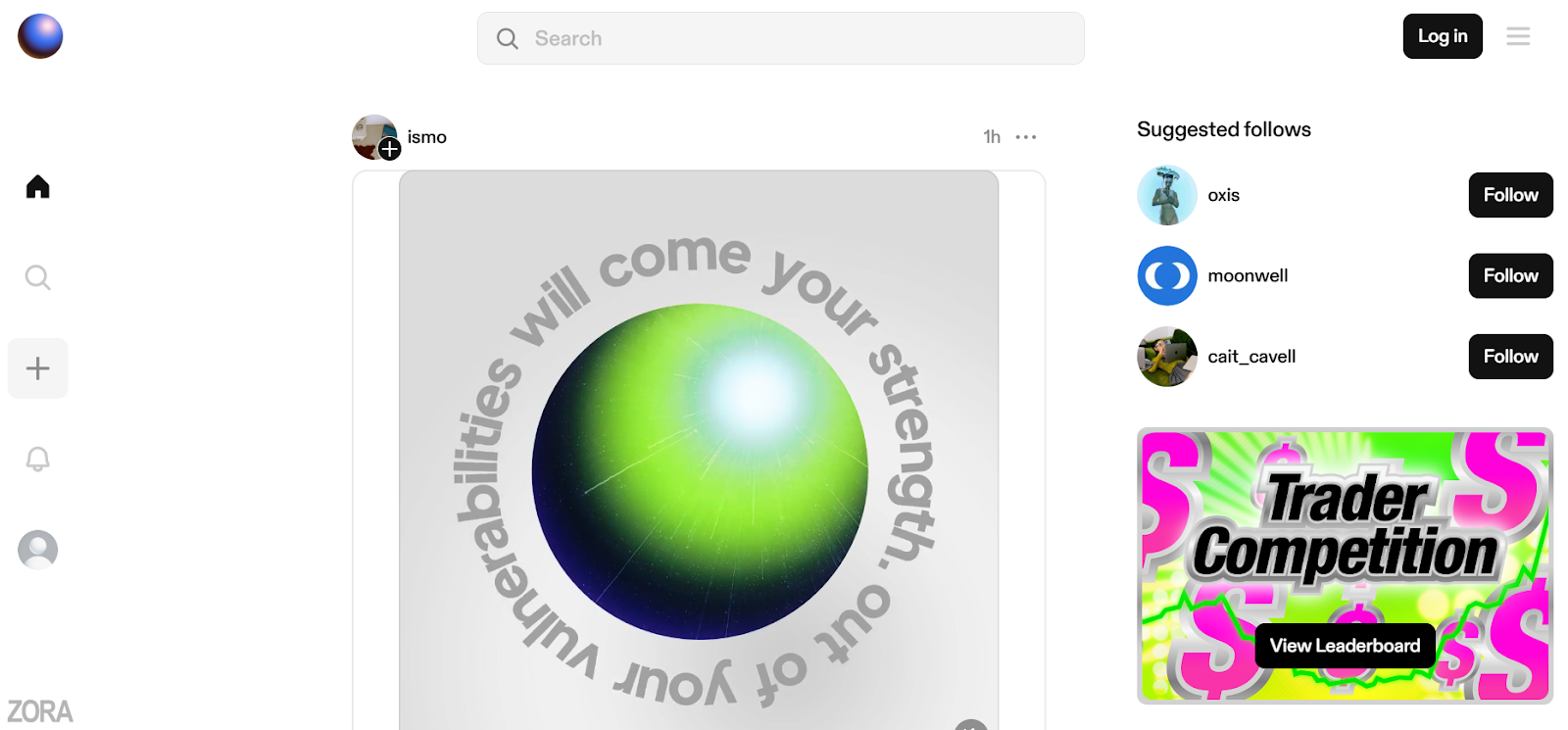Screen dimensions: 1568x730
Task: Open the ismo username link
Action: (x=427, y=137)
